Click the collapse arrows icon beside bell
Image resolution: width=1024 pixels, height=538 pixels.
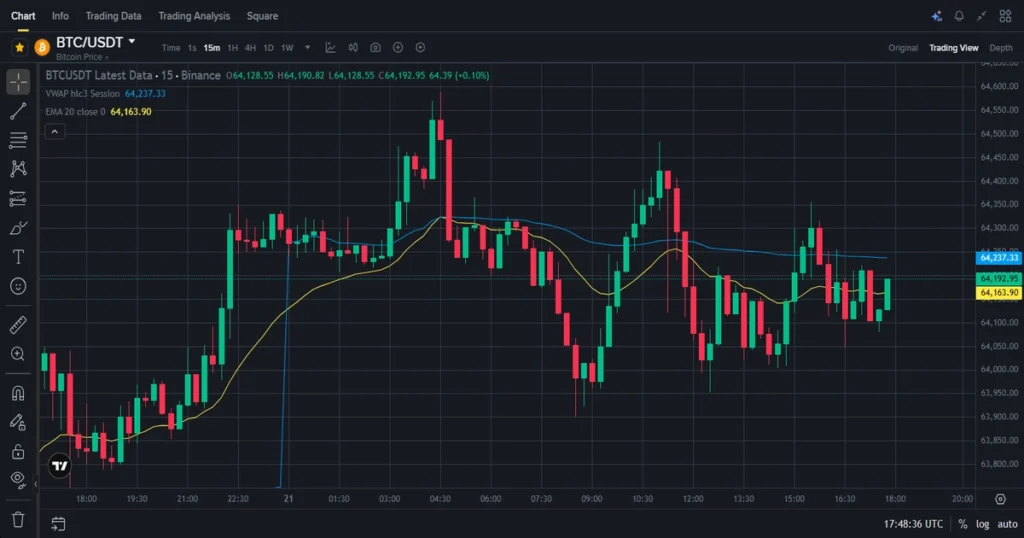982,16
